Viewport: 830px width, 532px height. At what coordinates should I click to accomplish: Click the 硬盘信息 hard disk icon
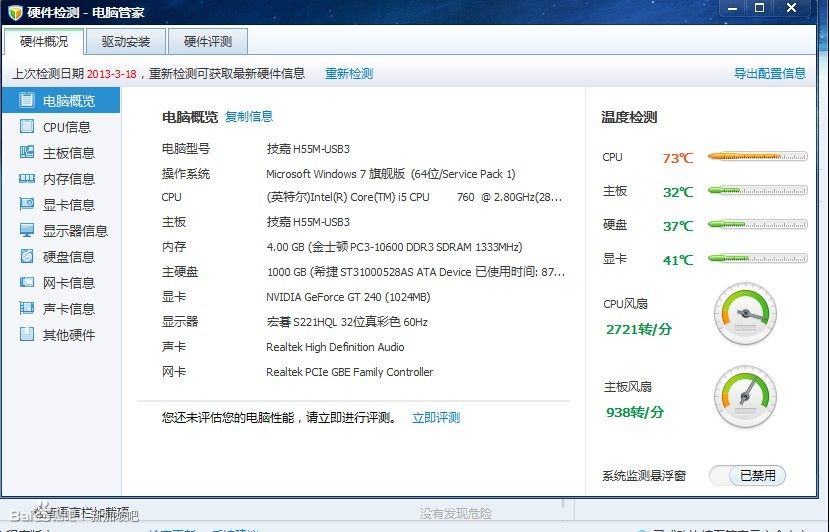click(26, 256)
